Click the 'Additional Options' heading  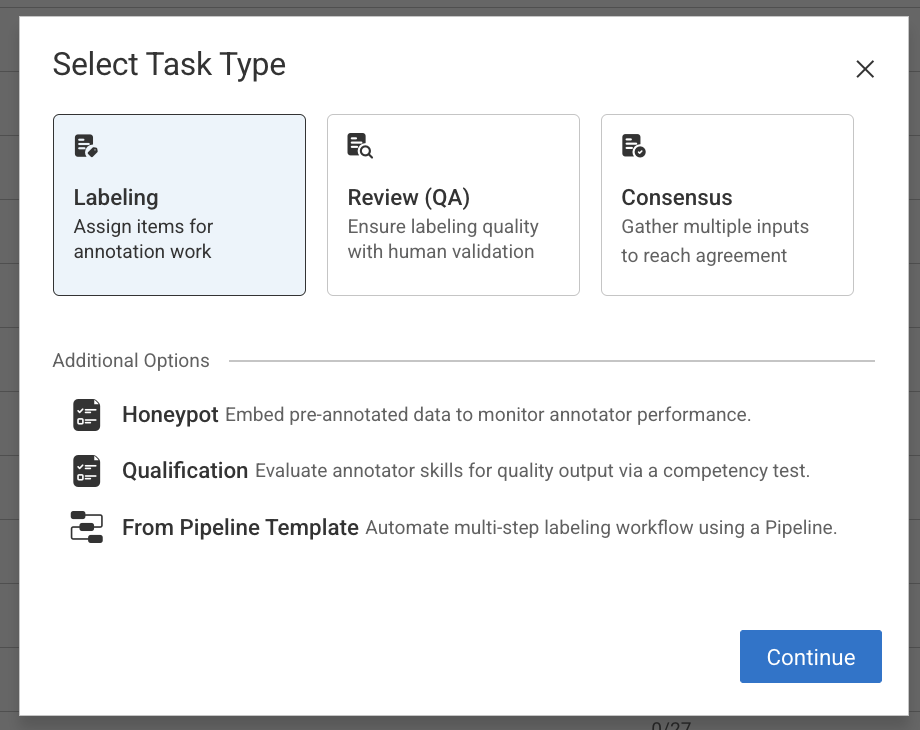131,360
